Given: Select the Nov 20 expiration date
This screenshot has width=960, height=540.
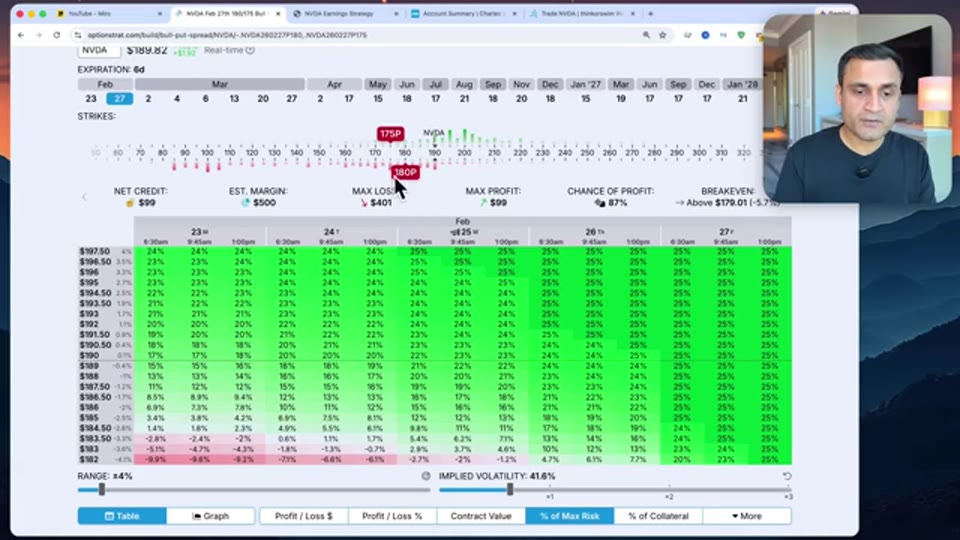Looking at the screenshot, I should [x=522, y=99].
